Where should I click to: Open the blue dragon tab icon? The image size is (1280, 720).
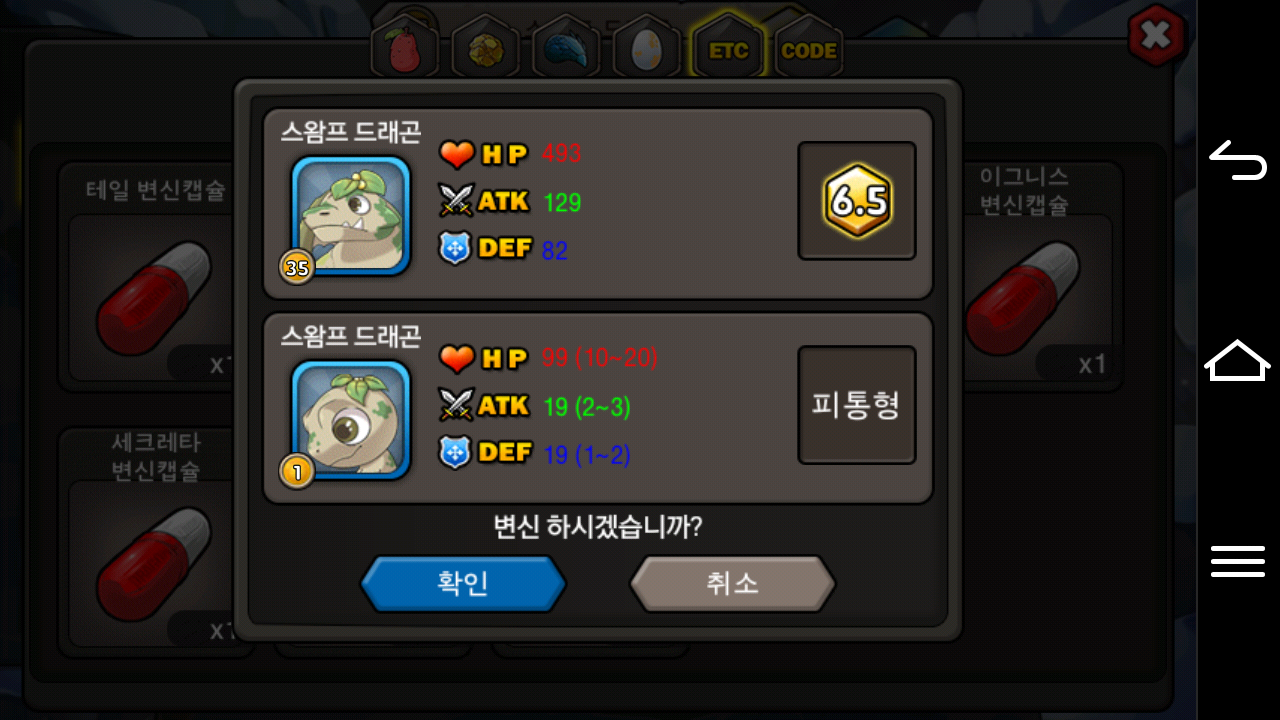(x=566, y=48)
